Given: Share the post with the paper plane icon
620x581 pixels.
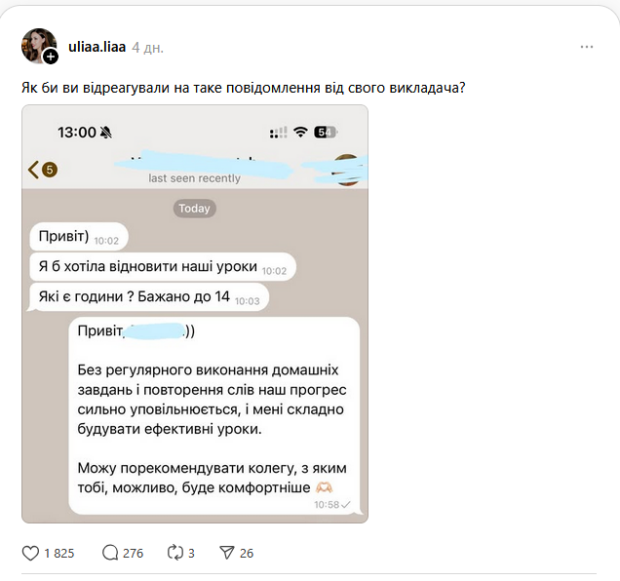Looking at the screenshot, I should click(x=227, y=553).
